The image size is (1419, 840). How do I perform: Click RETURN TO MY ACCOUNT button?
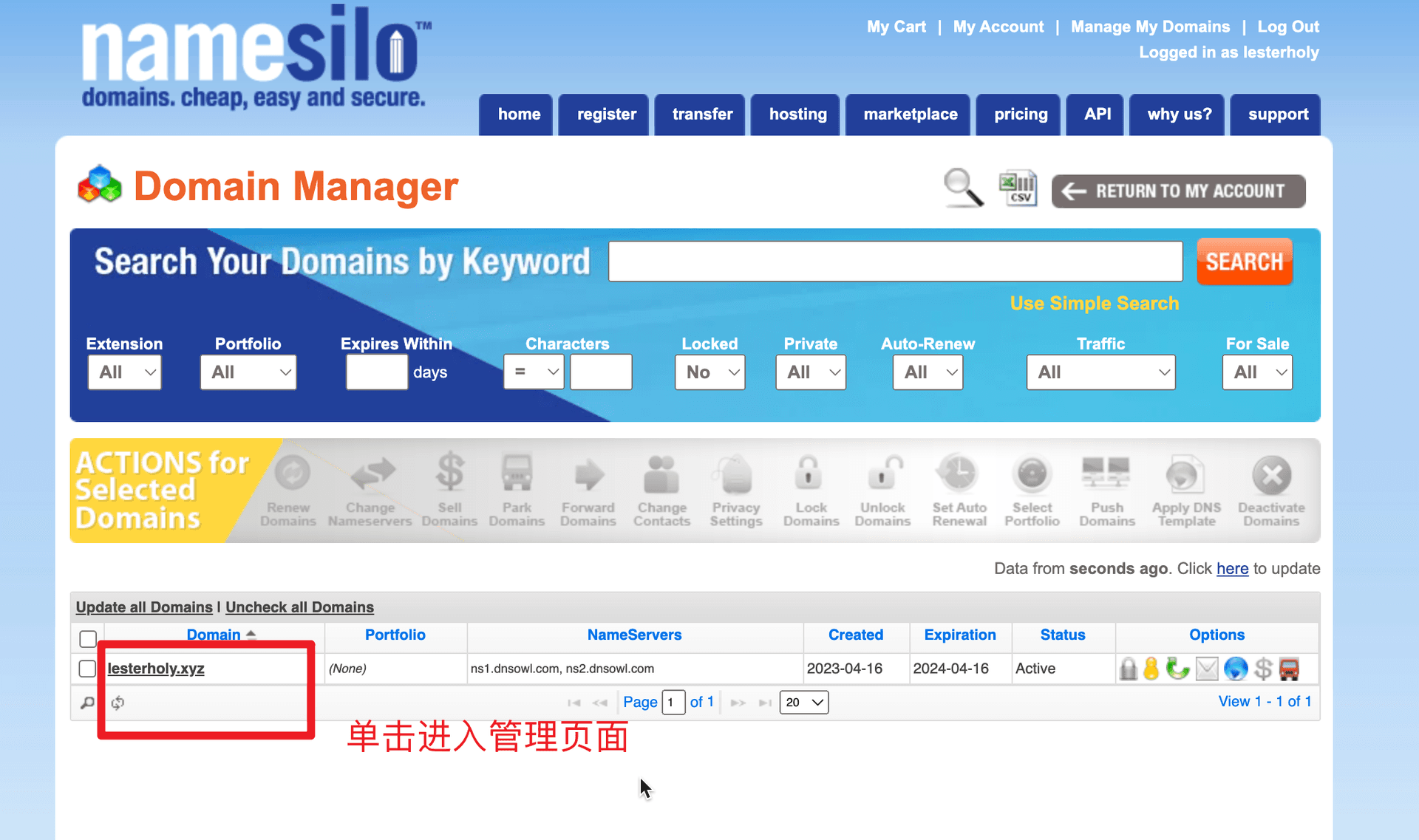point(1178,191)
